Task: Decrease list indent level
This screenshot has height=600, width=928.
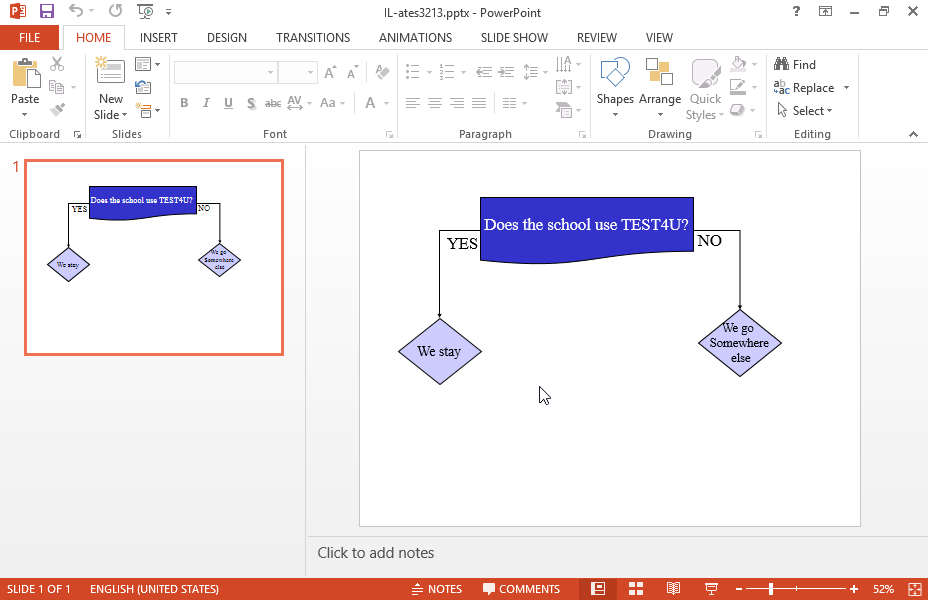Action: point(484,72)
